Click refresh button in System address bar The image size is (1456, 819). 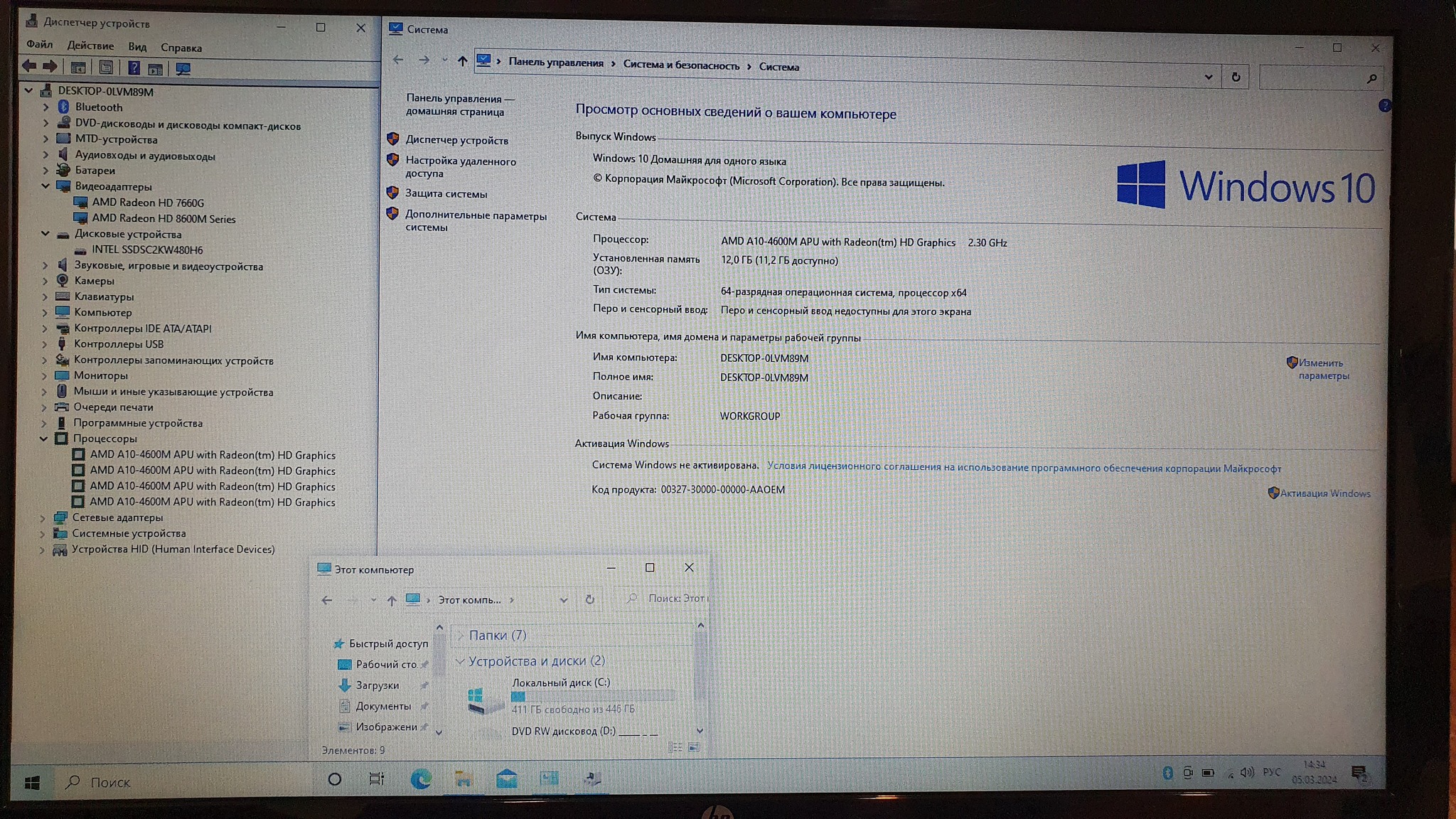point(1236,77)
